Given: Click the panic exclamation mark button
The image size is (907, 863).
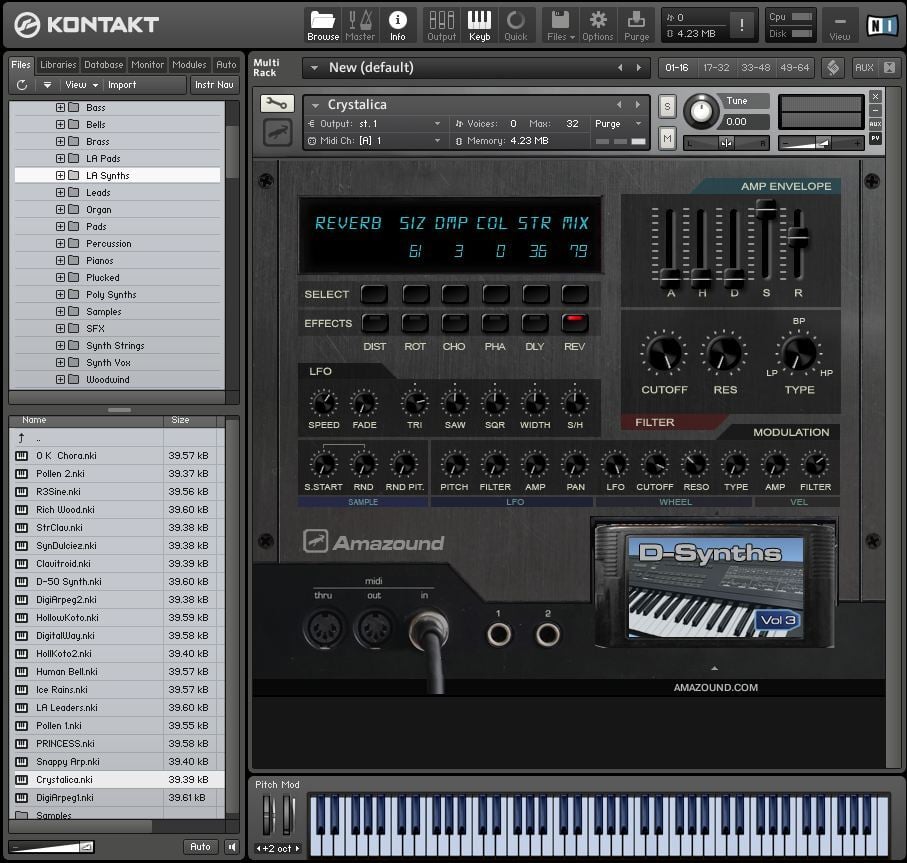Looking at the screenshot, I should tap(742, 25).
